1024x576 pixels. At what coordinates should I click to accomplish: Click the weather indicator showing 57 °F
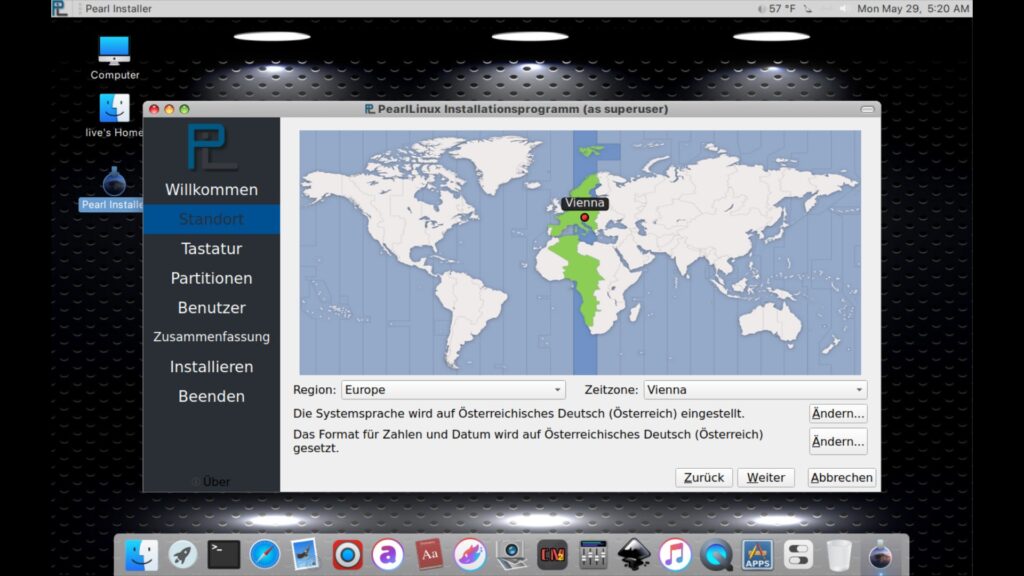(776, 8)
